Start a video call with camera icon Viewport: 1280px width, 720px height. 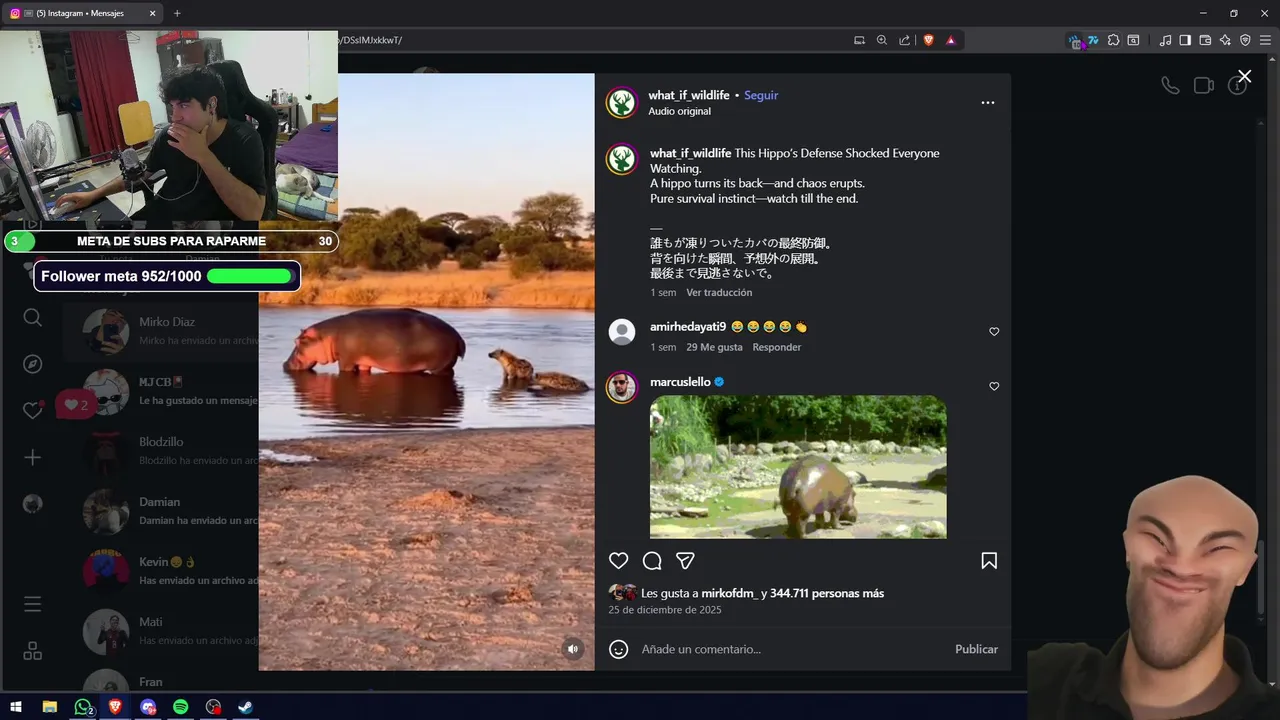(1204, 86)
